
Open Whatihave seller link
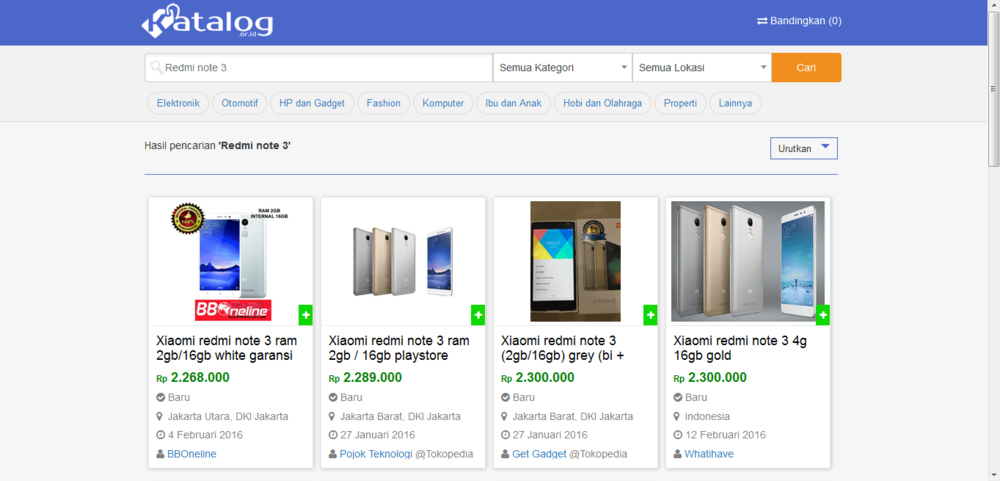709,454
